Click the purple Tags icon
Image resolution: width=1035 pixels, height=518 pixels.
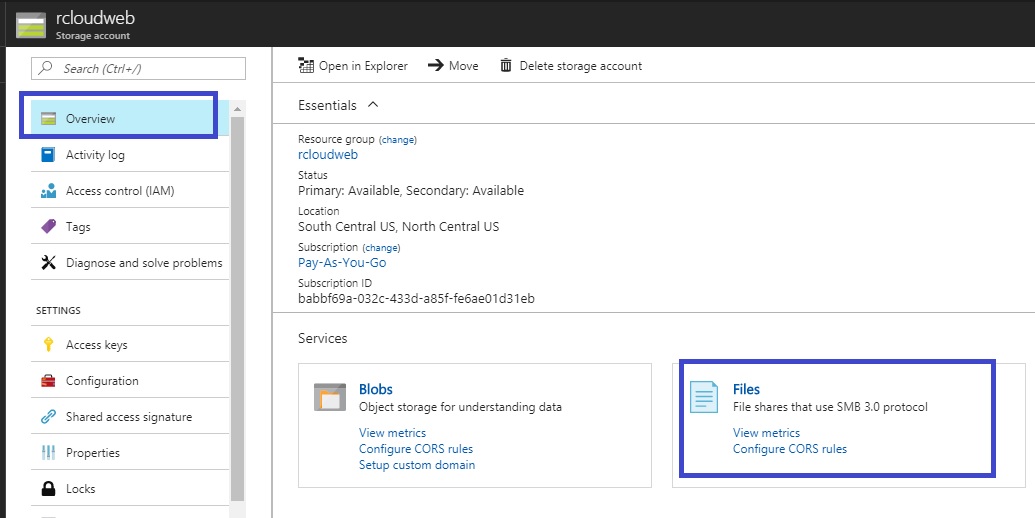click(x=47, y=227)
